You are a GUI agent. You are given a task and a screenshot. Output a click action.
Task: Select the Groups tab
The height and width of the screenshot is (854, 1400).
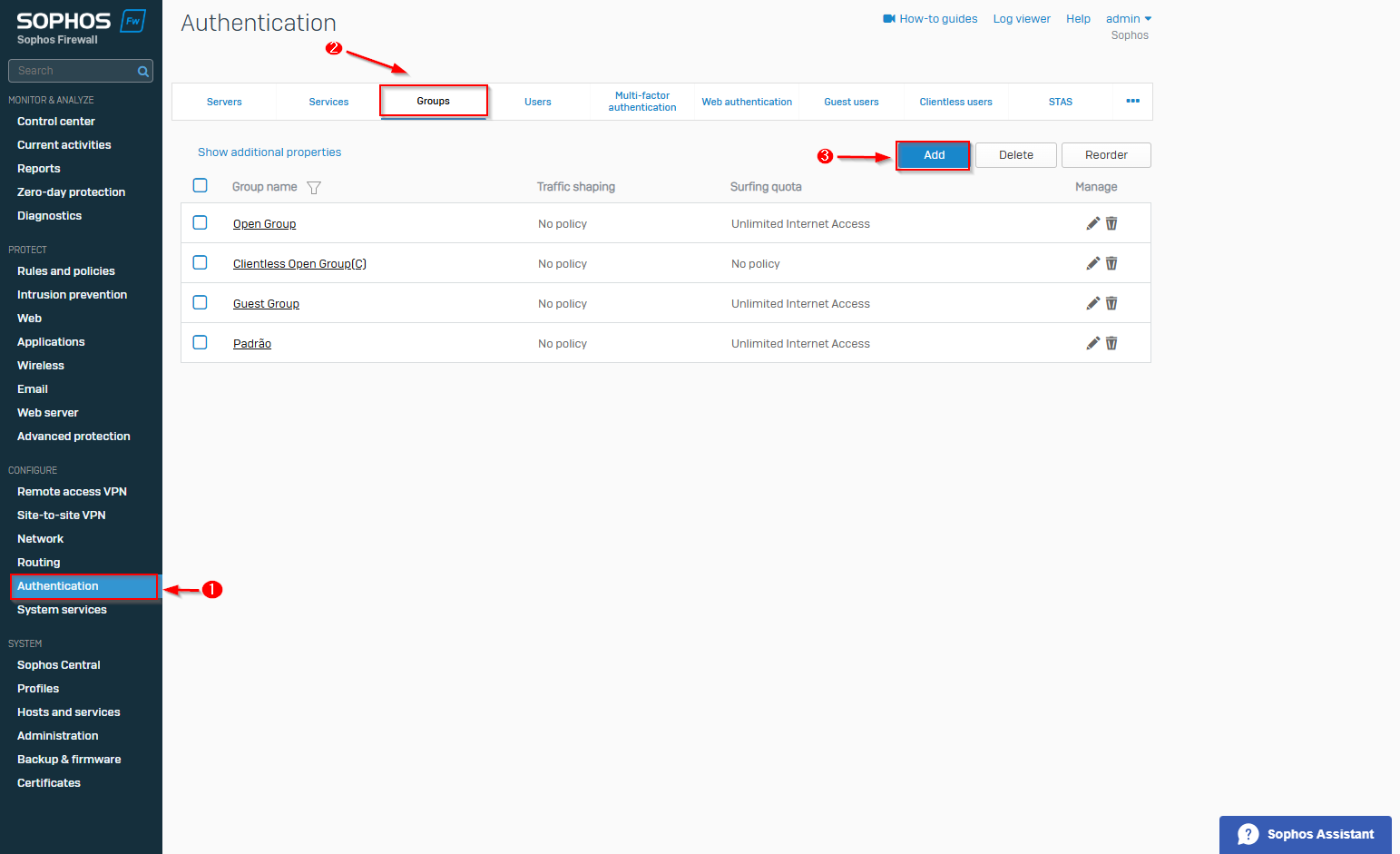coord(434,101)
